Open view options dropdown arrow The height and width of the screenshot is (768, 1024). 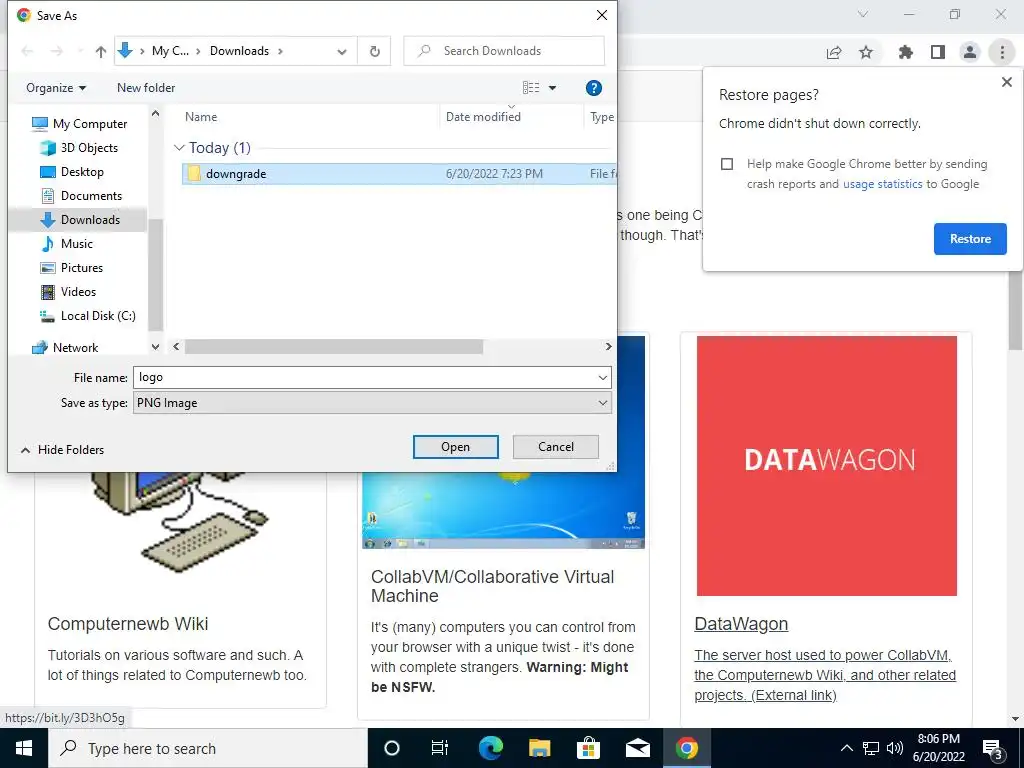point(552,88)
